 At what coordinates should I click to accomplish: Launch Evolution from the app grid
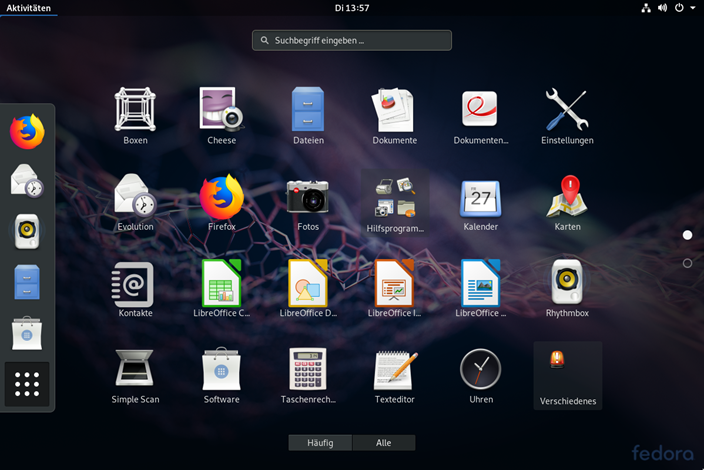[x=135, y=202]
